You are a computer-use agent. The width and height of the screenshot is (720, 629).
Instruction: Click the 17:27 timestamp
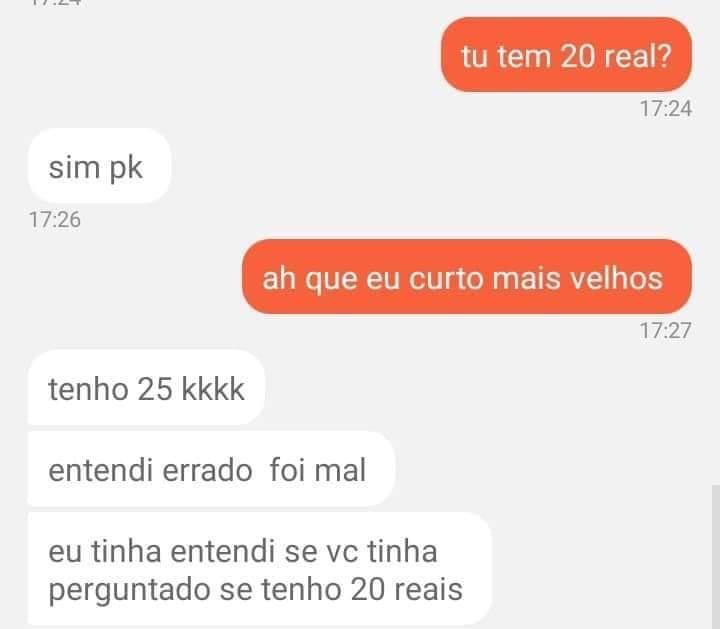(x=666, y=331)
